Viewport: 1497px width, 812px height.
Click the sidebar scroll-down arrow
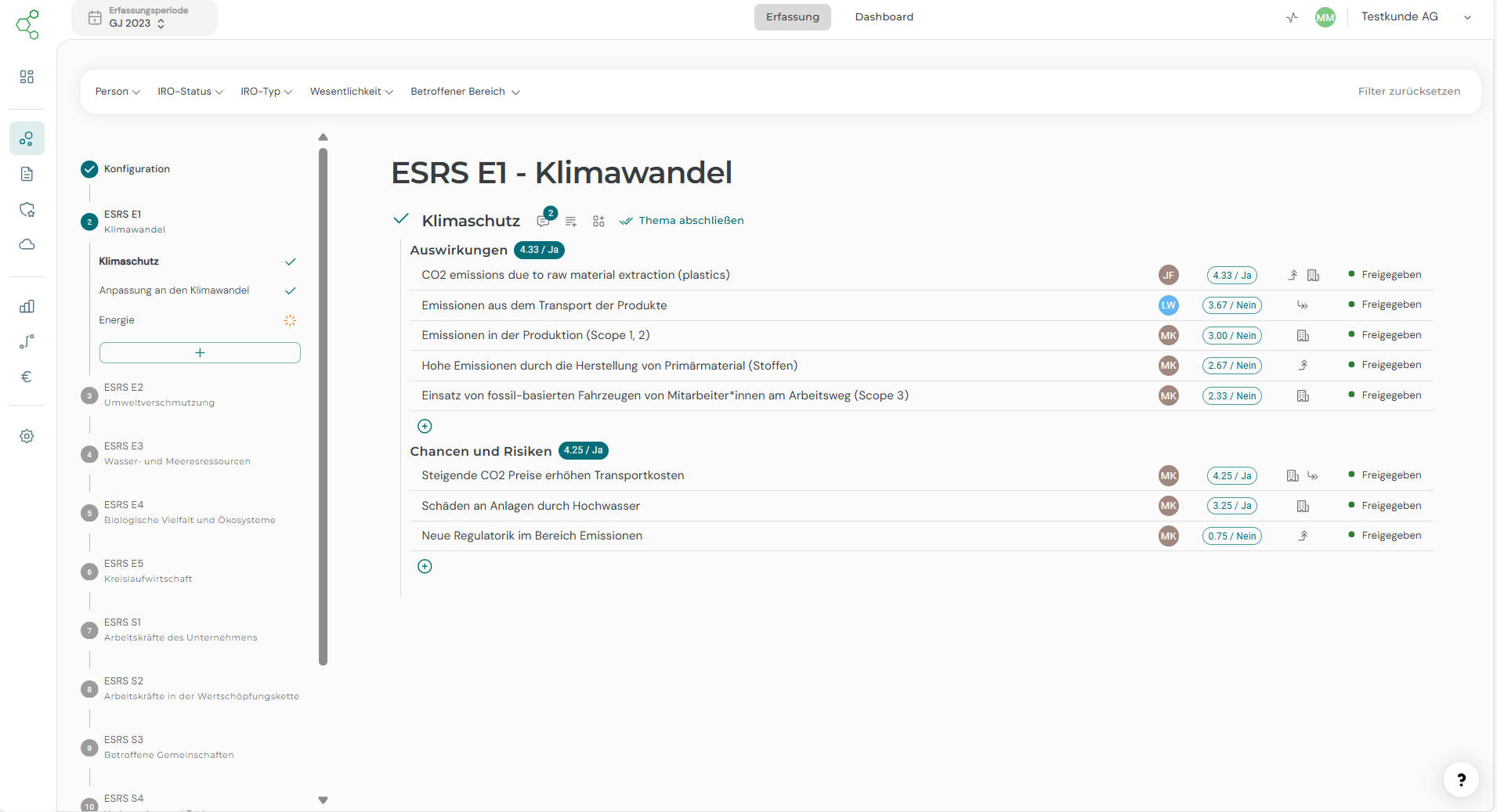tap(323, 799)
